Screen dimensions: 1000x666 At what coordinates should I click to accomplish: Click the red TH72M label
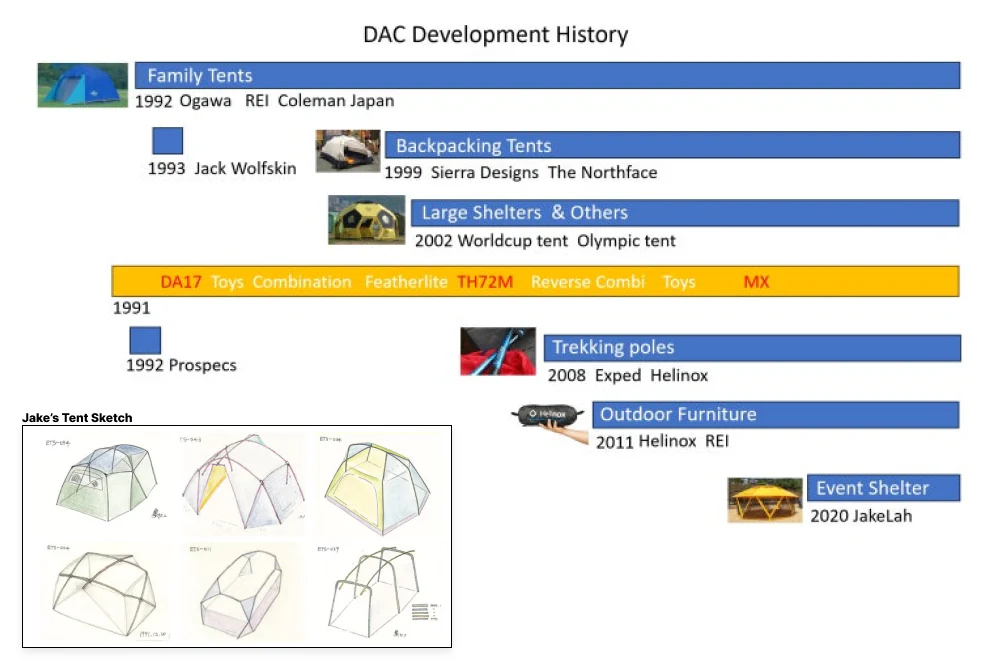[485, 282]
